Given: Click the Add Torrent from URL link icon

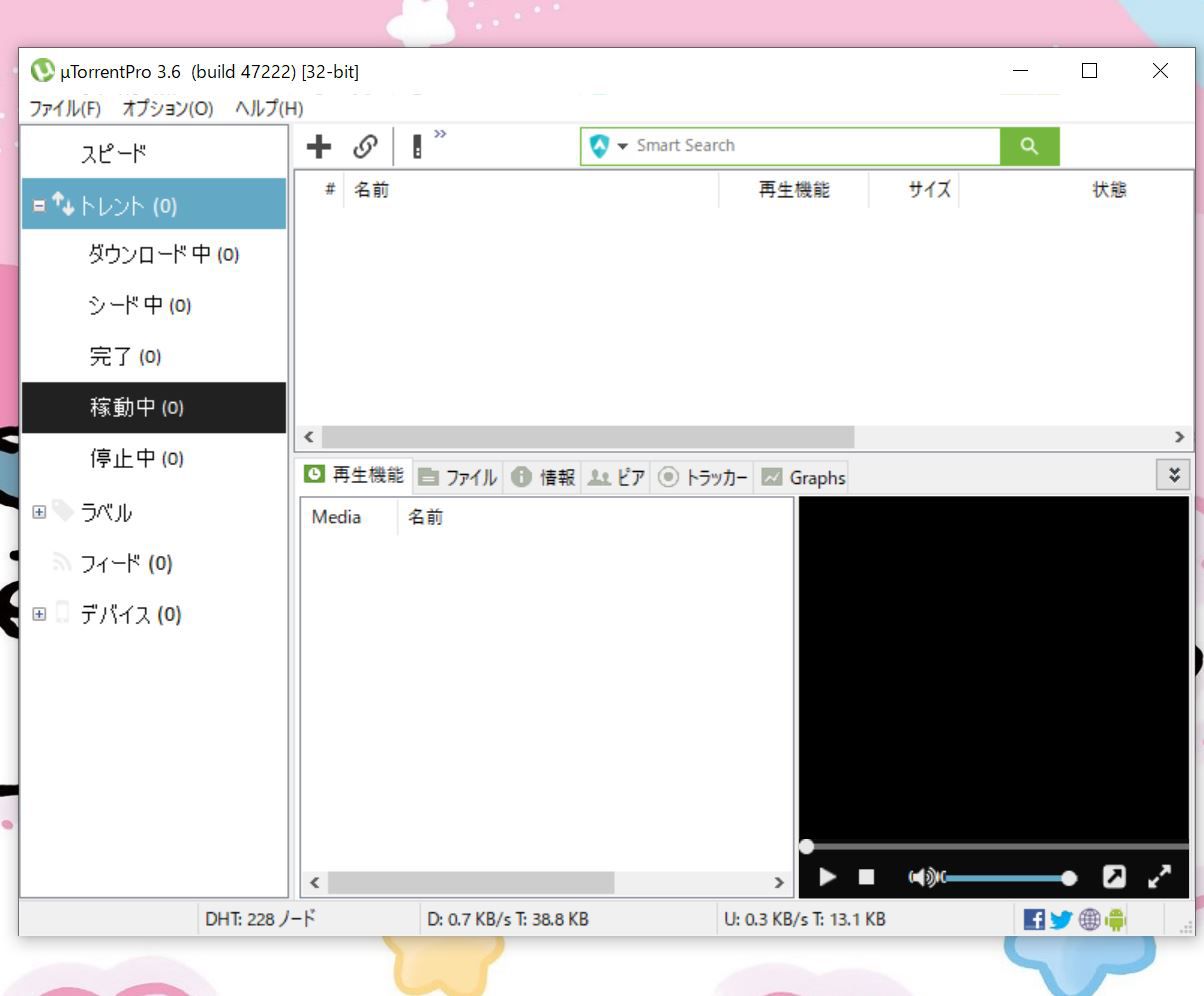Looking at the screenshot, I should [x=365, y=147].
